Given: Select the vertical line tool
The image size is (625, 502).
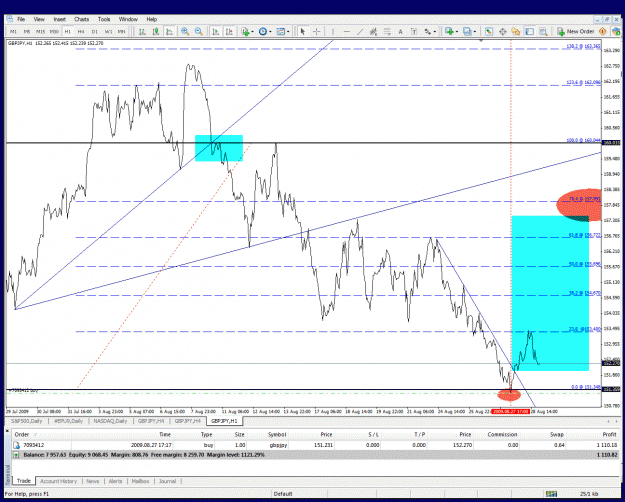Looking at the screenshot, I should pos(333,31).
